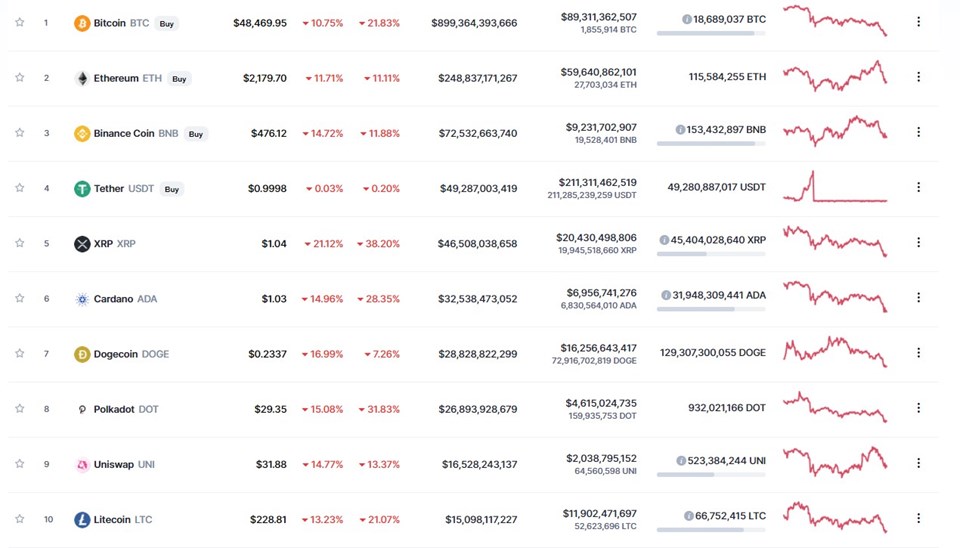
Task: Click the Binance Coin yellow logo
Action: coord(81,133)
